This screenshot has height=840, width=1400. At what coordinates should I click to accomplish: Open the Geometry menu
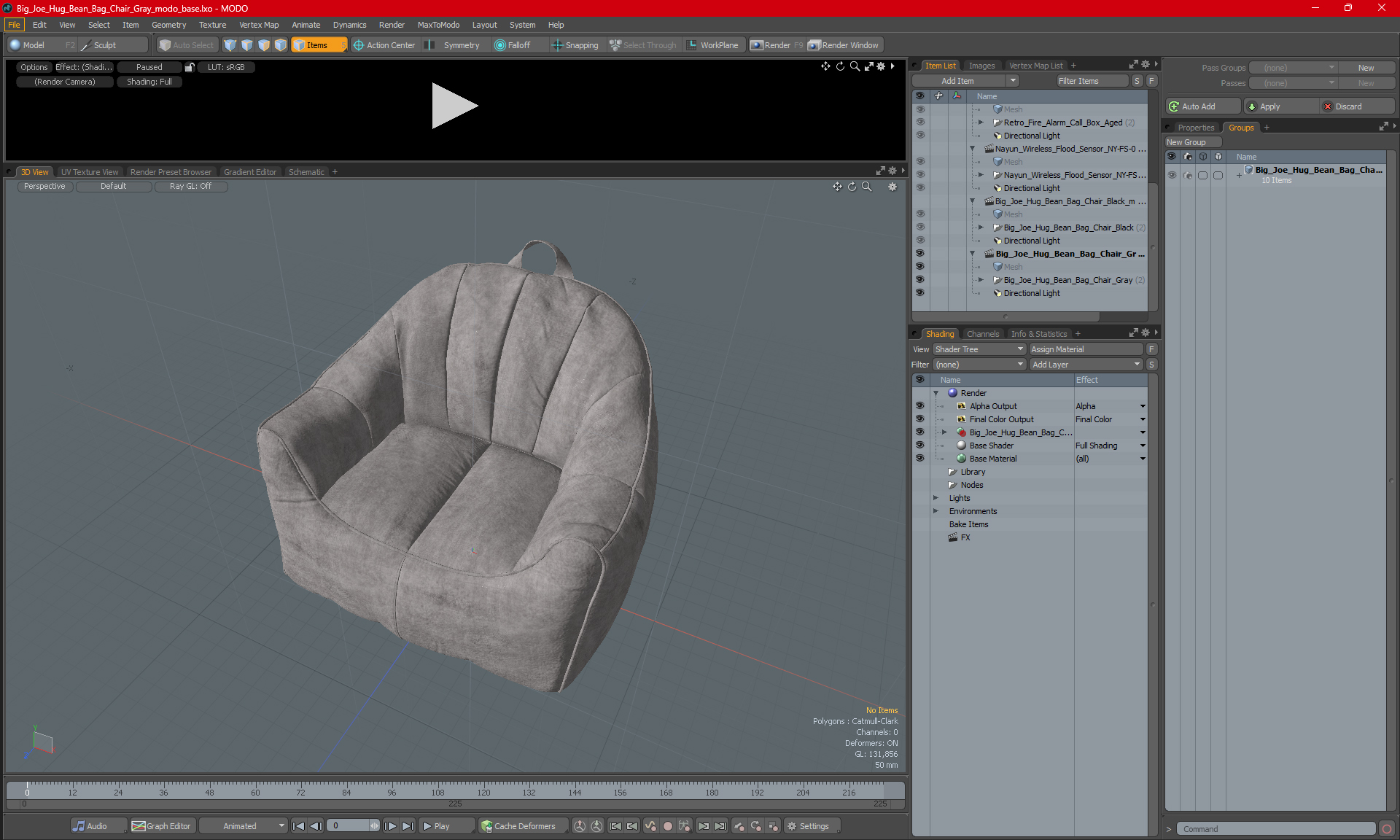168,25
